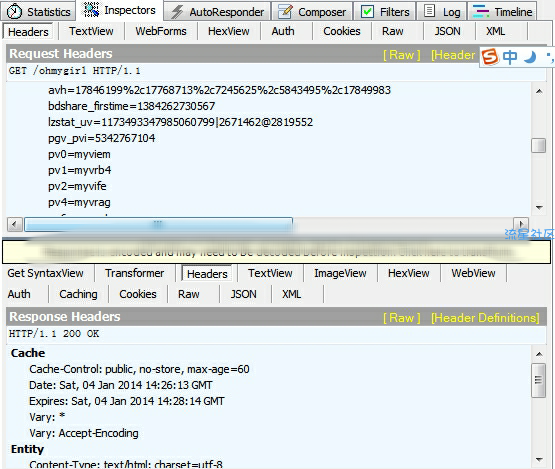Click the Statistics stopwatch icon
This screenshot has height=469, width=555.
tap(14, 11)
